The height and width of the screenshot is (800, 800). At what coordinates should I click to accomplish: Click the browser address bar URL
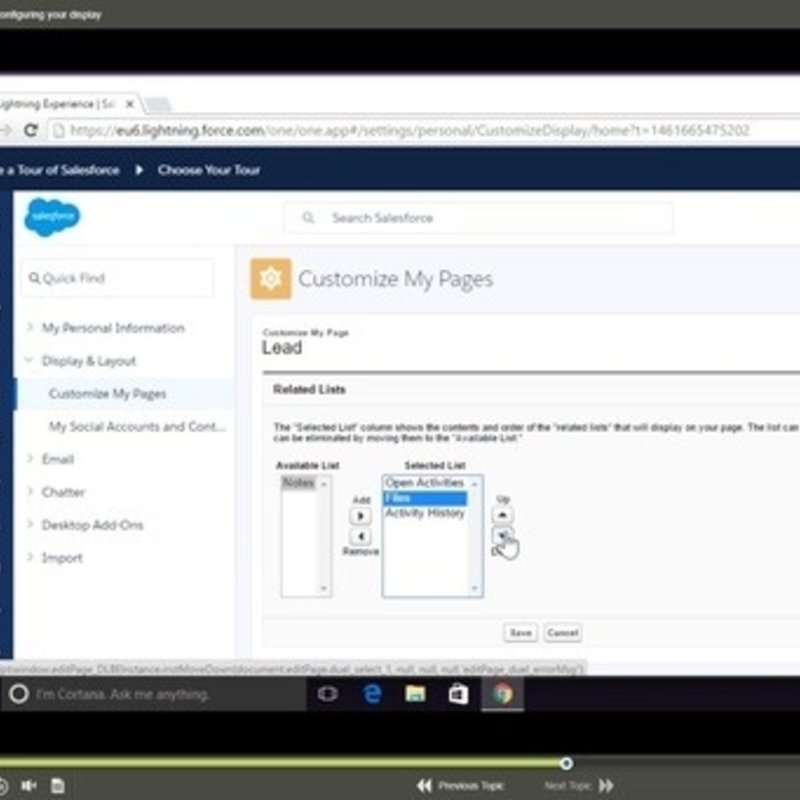coord(410,131)
